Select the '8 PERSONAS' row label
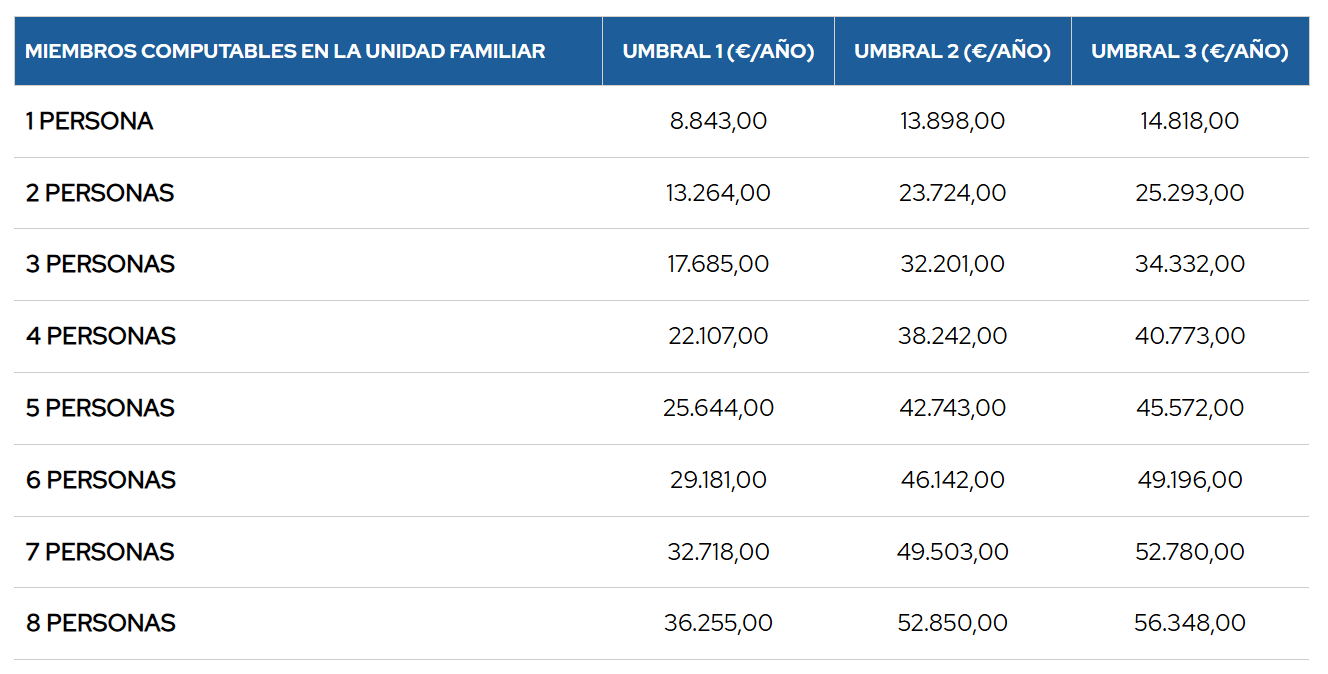Screen dimensions: 1328x674 pyautogui.click(x=101, y=623)
